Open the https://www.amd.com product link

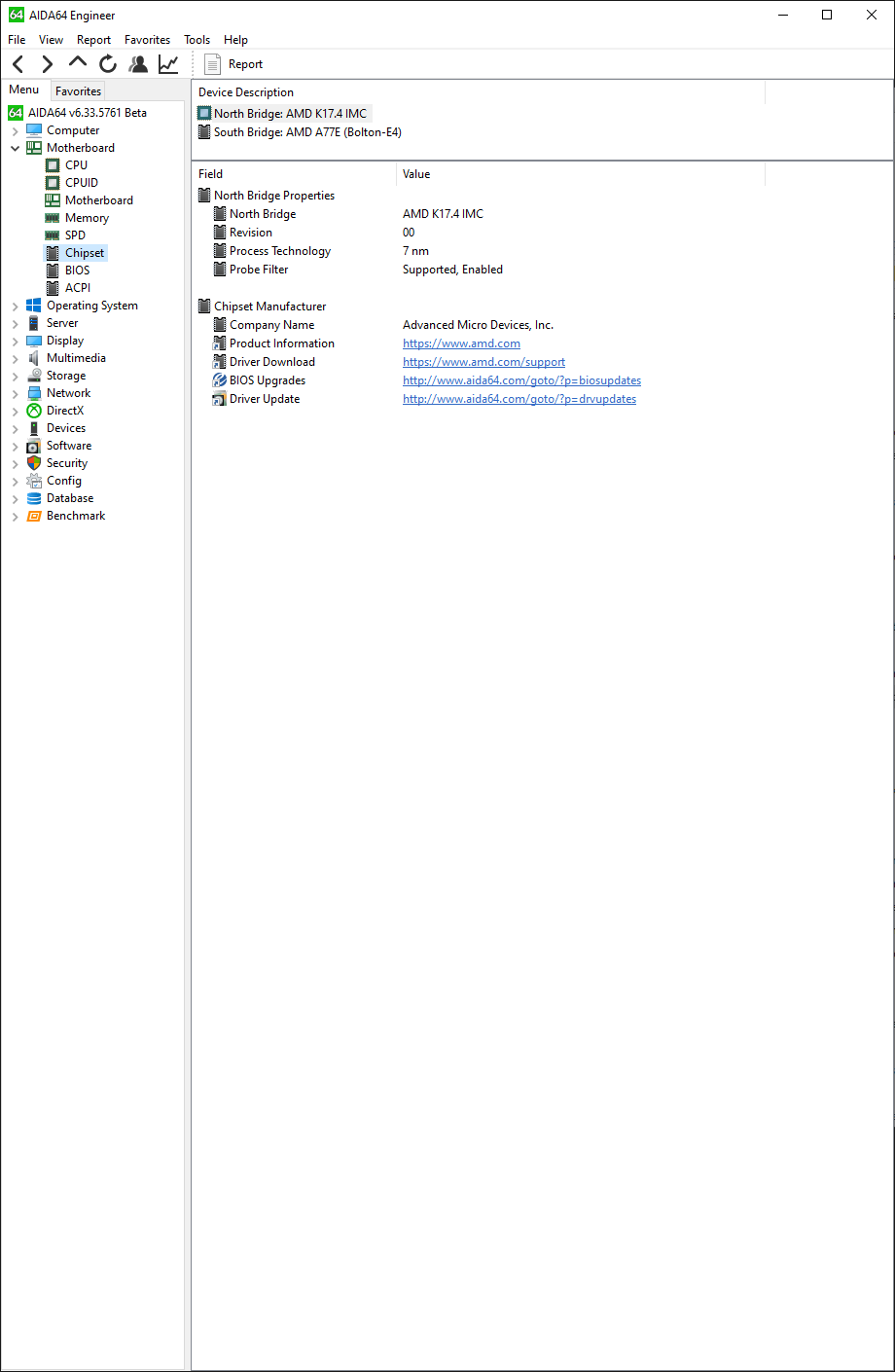(x=461, y=343)
